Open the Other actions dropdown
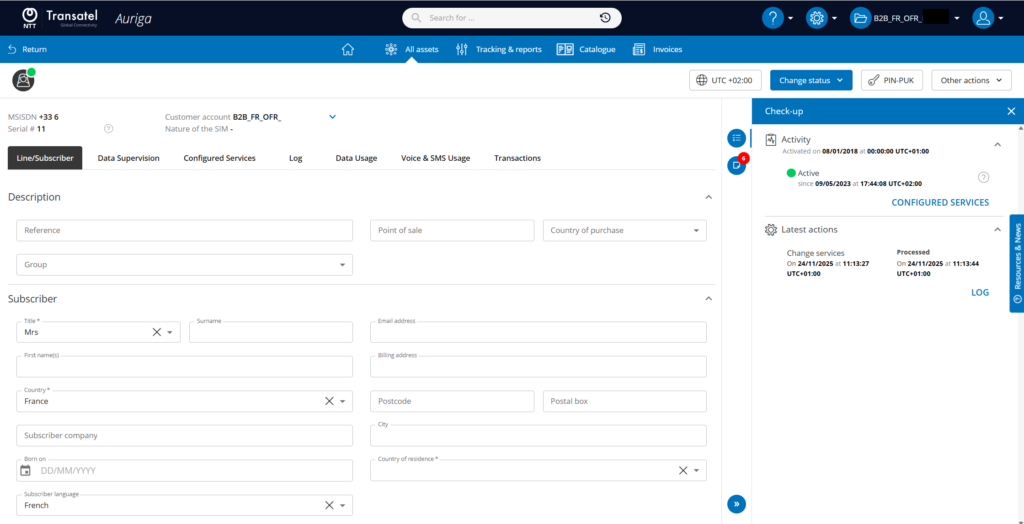This screenshot has height=524, width=1024. pos(971,80)
